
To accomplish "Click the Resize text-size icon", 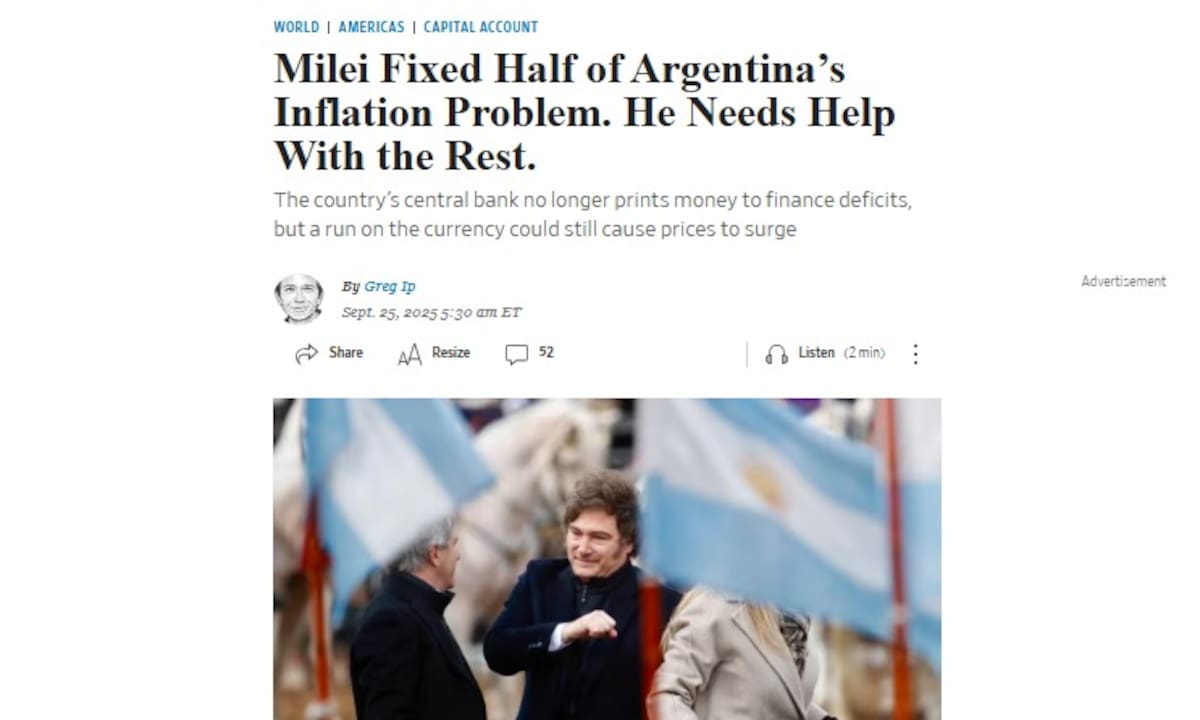I will tap(409, 354).
